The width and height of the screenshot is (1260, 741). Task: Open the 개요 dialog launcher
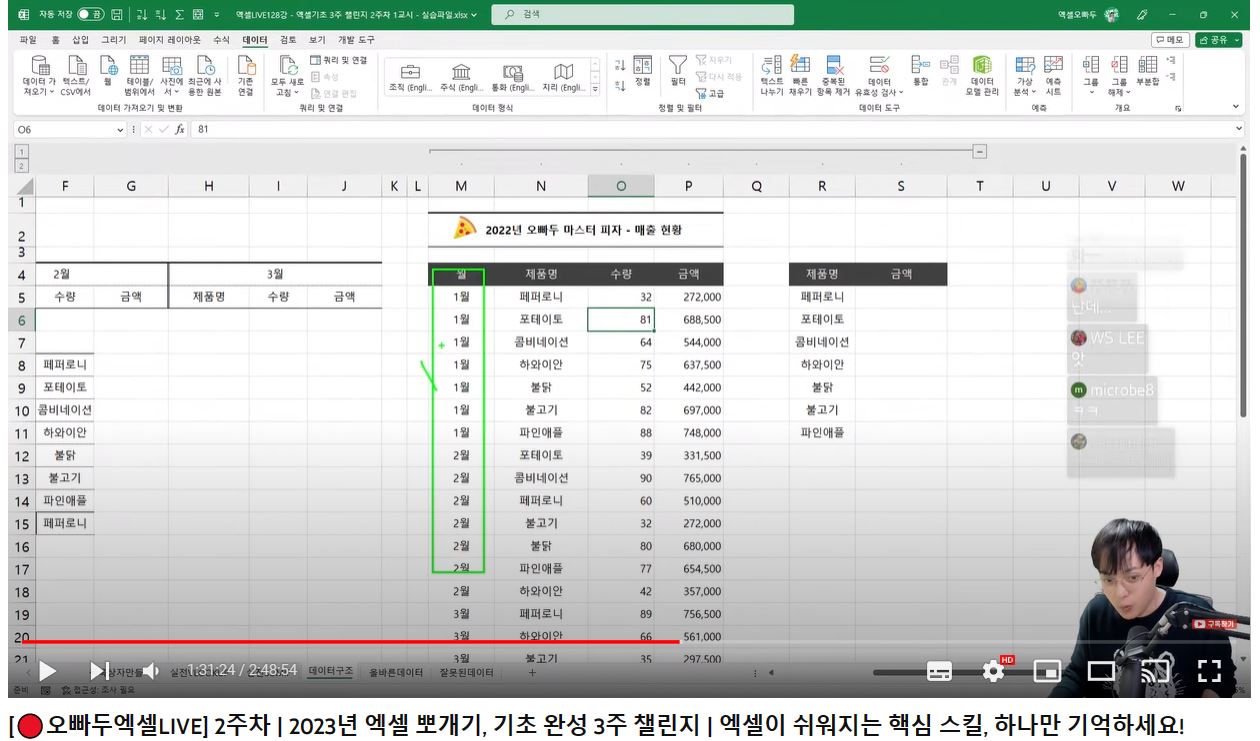click(1178, 108)
